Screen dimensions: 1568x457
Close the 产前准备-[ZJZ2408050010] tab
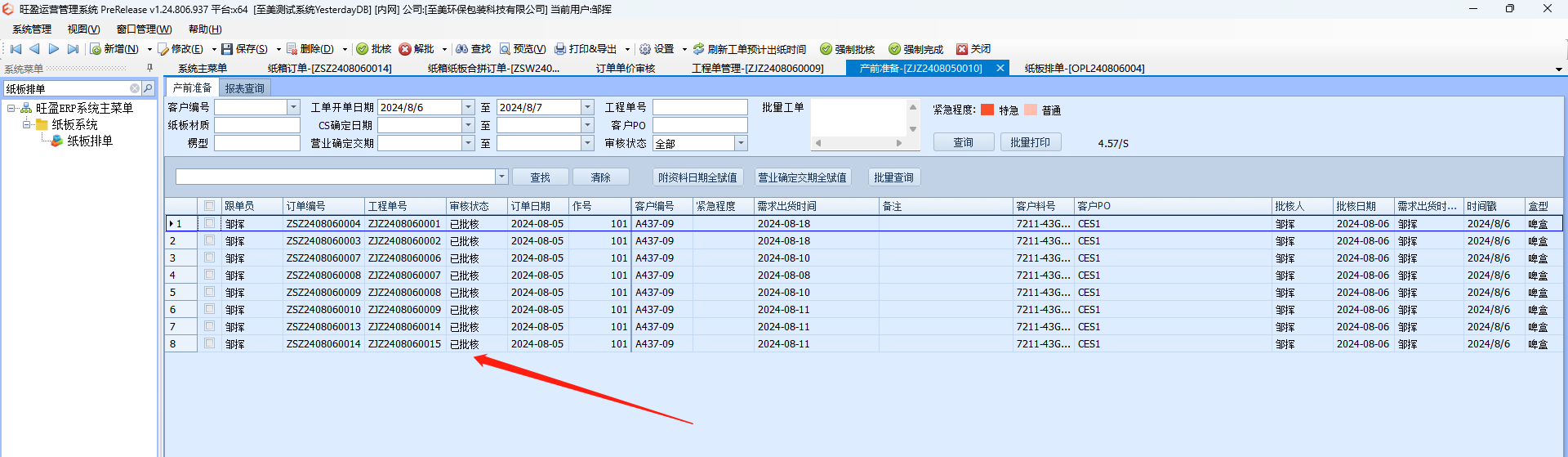[1000, 69]
